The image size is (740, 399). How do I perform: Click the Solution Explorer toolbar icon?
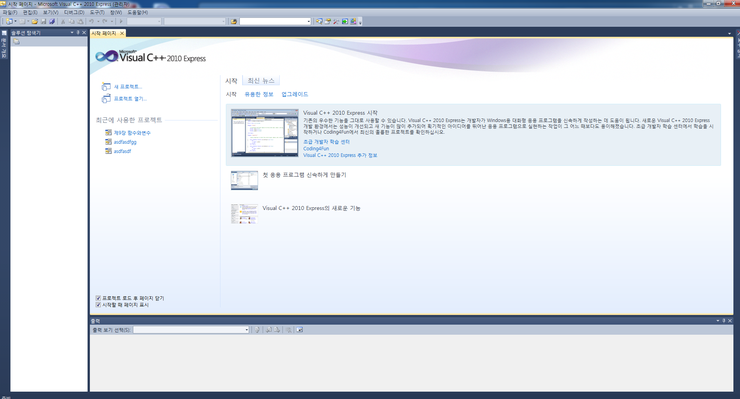320,21
